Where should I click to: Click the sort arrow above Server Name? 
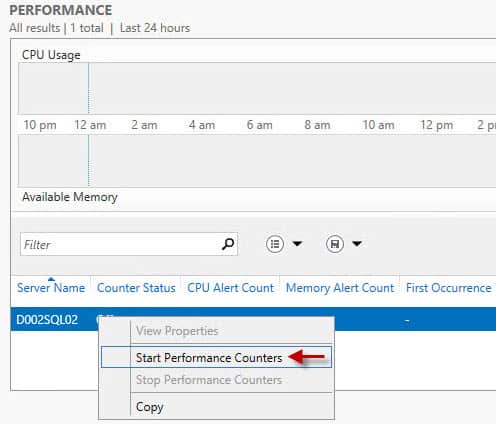[51, 279]
